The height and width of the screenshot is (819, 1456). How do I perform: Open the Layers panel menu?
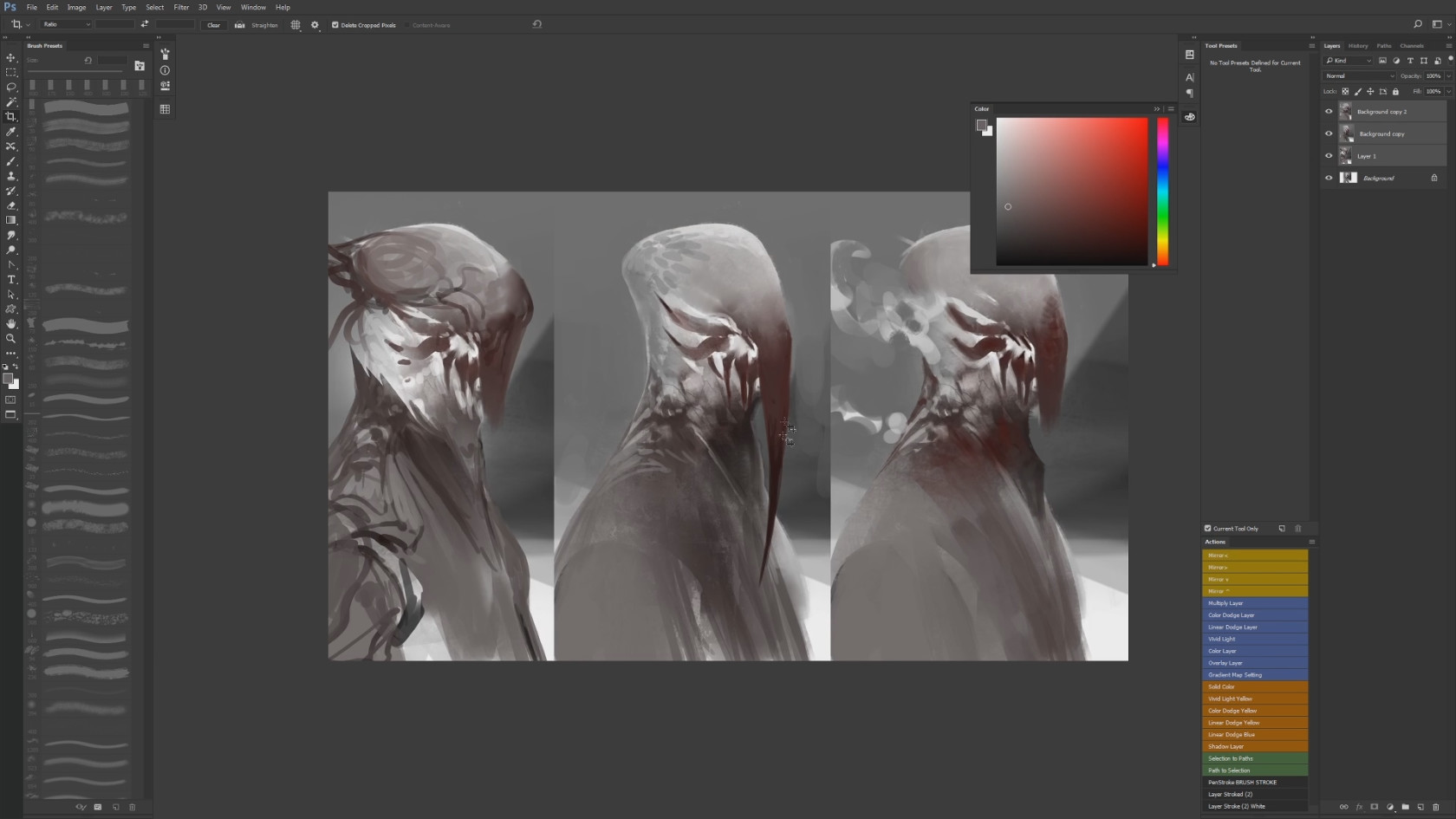coord(1449,46)
